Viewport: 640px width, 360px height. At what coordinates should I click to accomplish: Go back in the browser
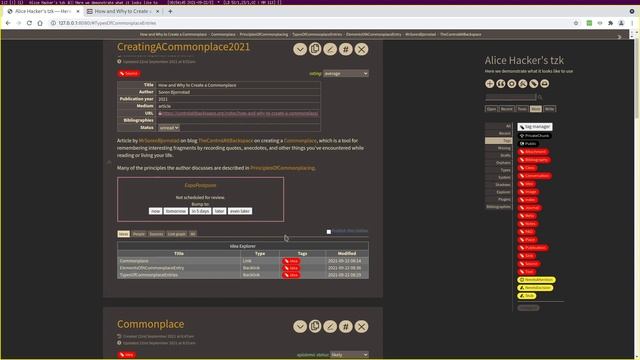[x=8, y=23]
